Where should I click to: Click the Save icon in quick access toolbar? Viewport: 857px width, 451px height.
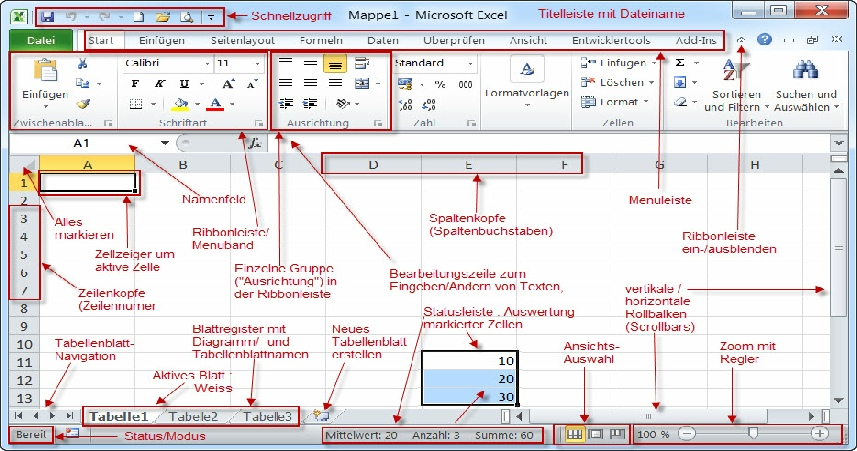pos(48,17)
